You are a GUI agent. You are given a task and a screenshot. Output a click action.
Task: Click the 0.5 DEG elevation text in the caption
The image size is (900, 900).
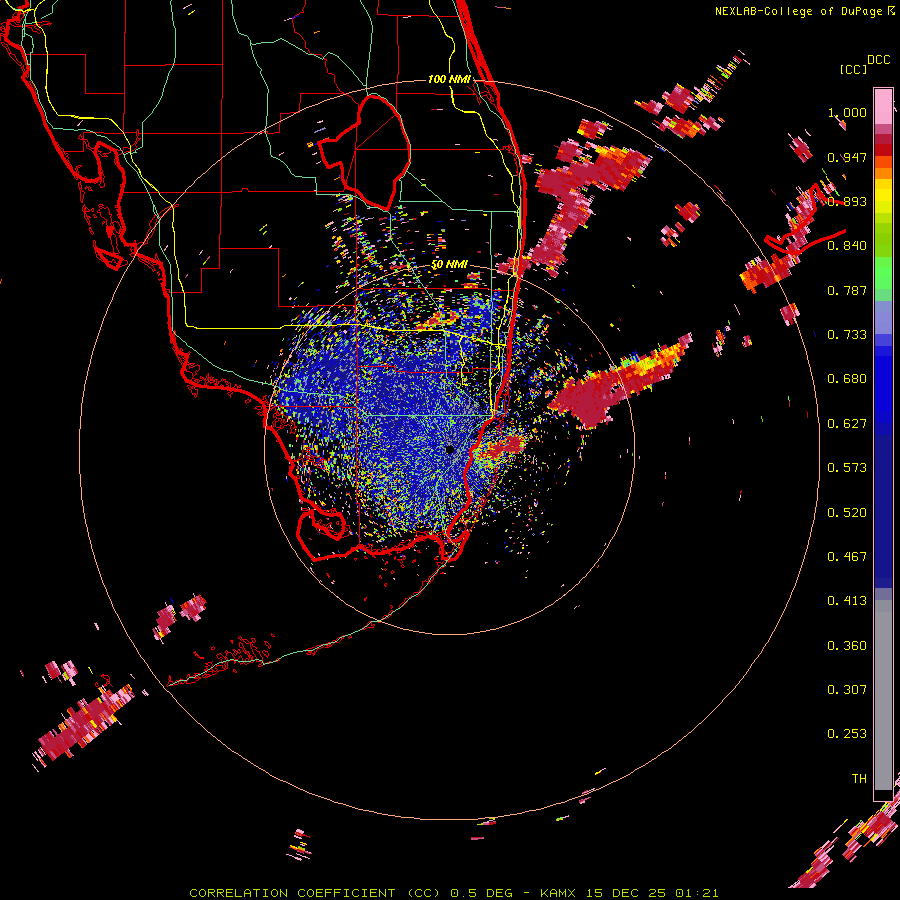coord(481,893)
